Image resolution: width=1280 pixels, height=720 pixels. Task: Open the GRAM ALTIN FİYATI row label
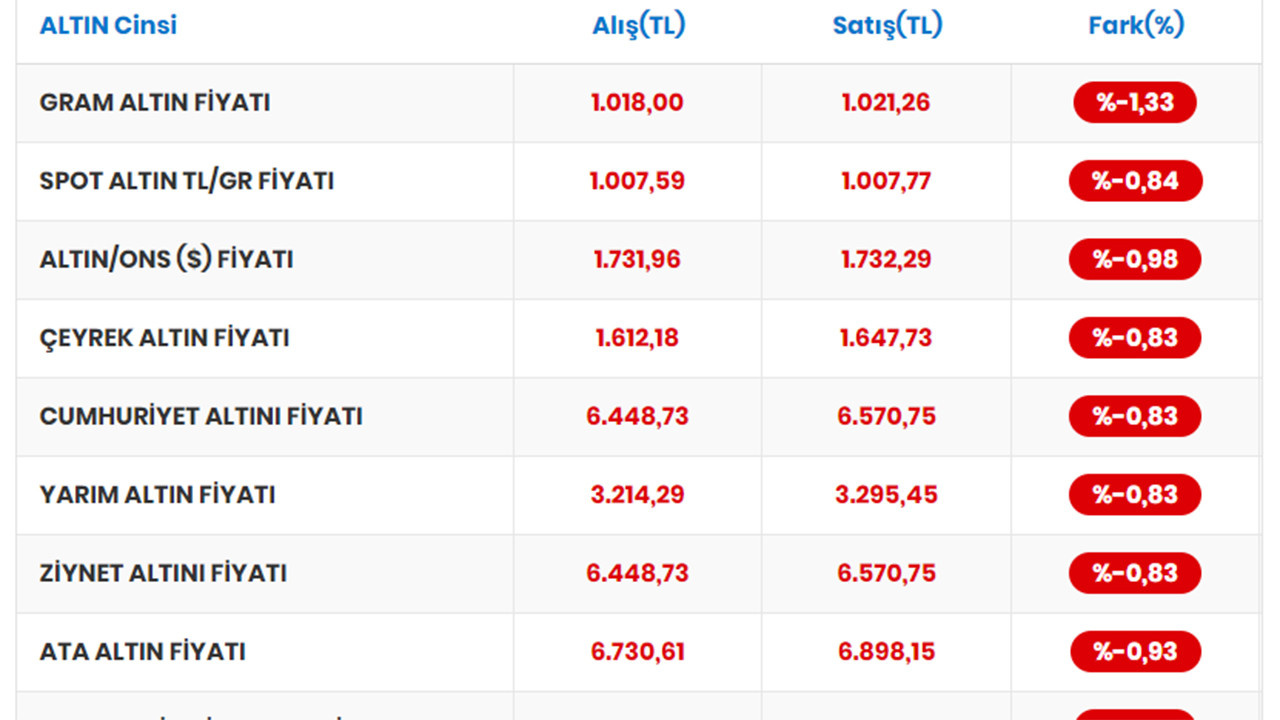[155, 103]
